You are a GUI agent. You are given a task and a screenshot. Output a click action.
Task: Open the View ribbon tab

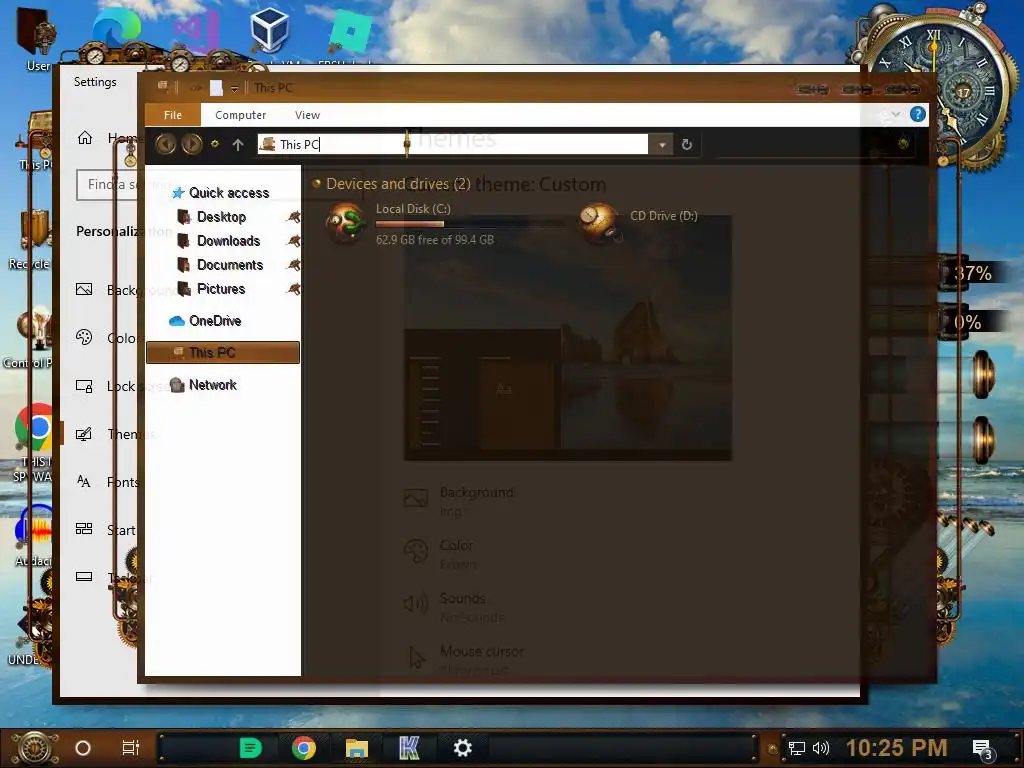(x=307, y=115)
